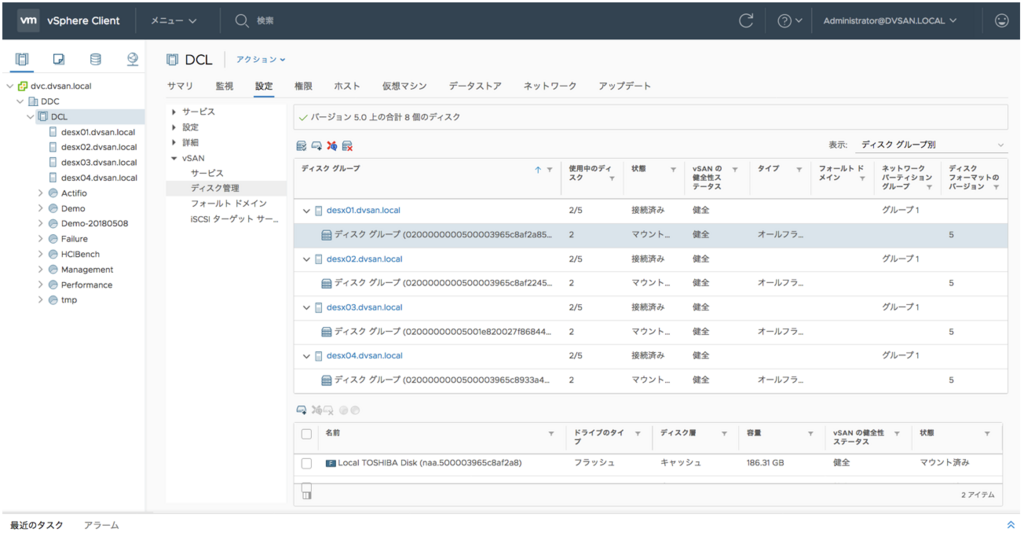Screen dimensions: 1024x536
Task: Click the sort arrow in Disk Group column
Action: point(537,169)
